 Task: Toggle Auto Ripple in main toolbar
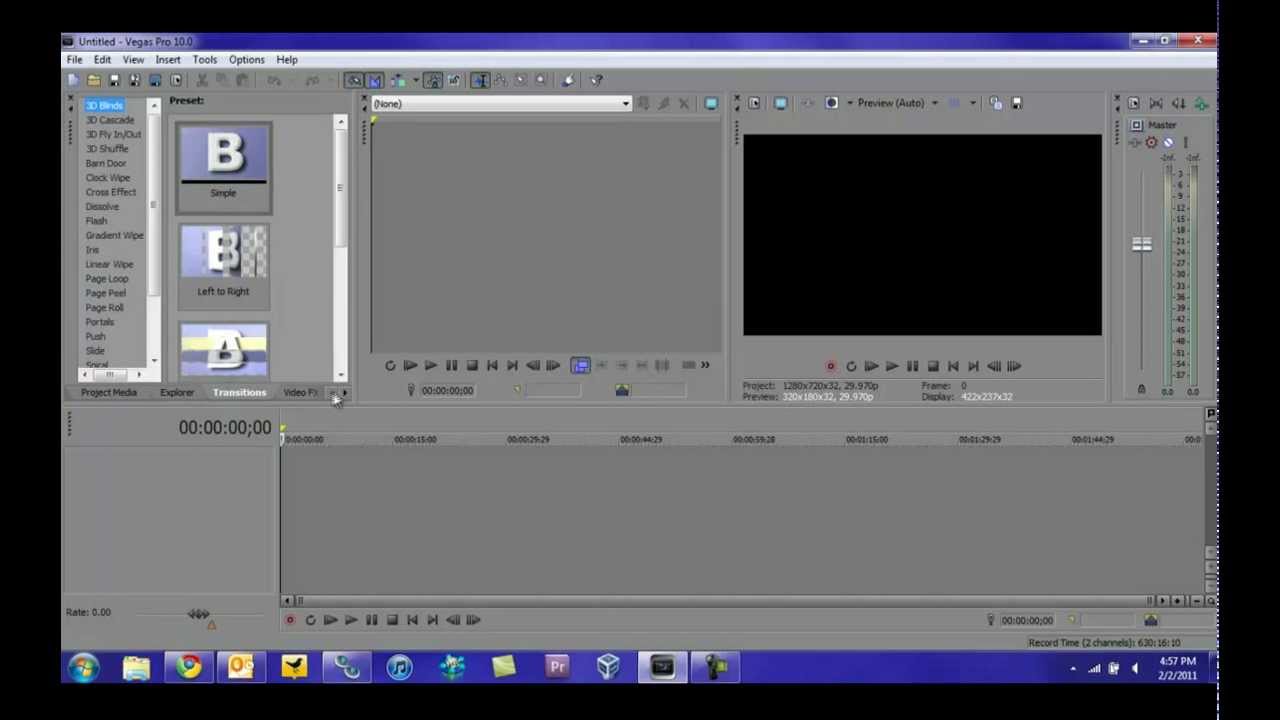[x=398, y=80]
